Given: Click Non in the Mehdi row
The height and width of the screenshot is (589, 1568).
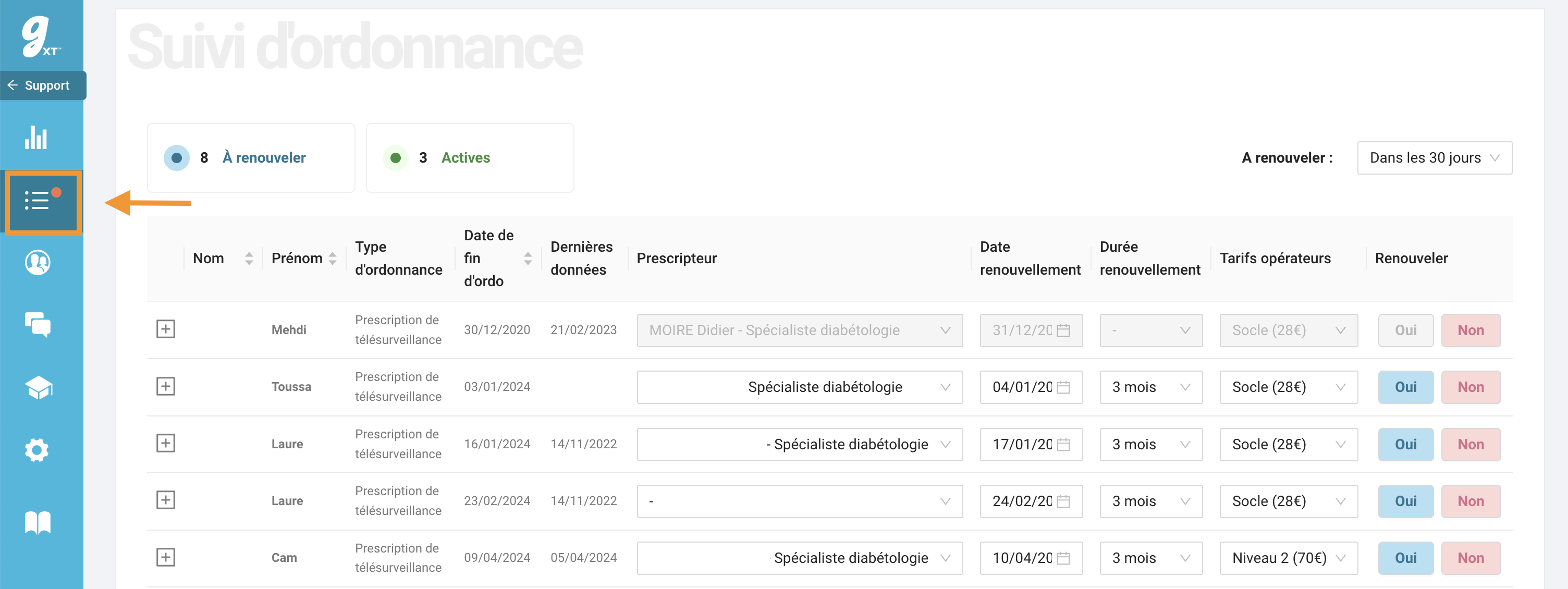Looking at the screenshot, I should 1471,330.
